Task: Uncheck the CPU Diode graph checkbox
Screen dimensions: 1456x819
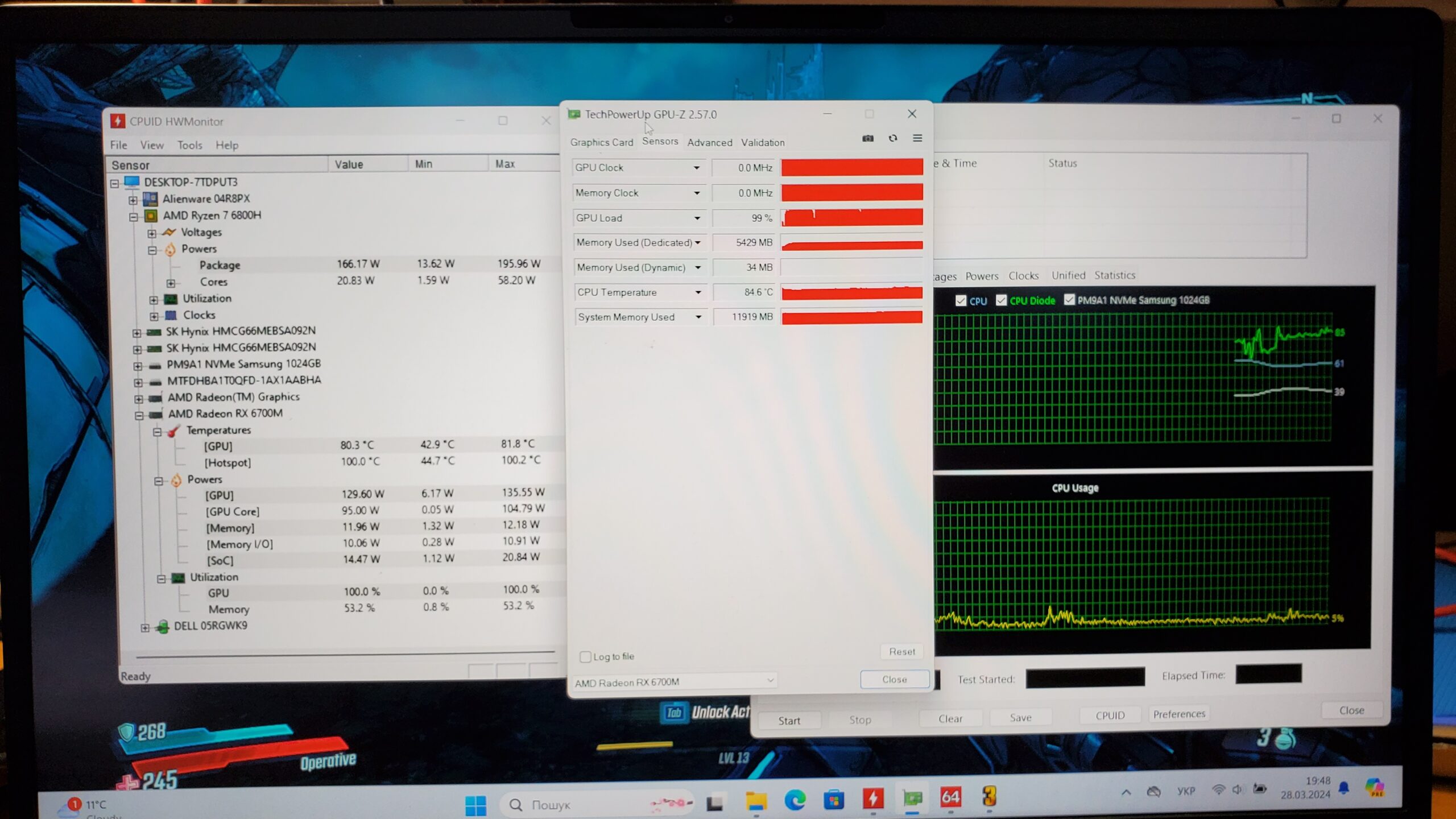Action: pyautogui.click(x=1001, y=300)
